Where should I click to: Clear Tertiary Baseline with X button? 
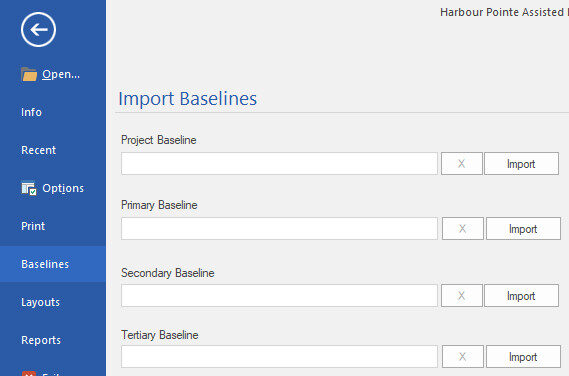(463, 356)
